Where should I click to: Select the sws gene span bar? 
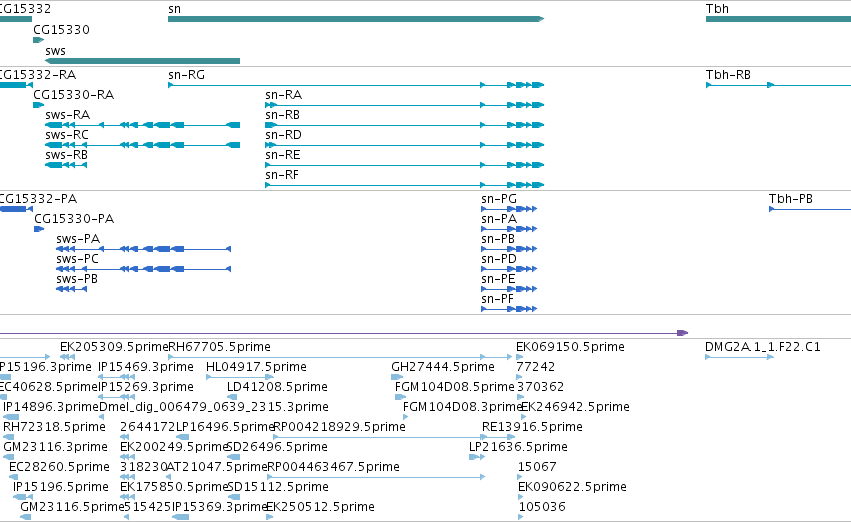point(143,61)
